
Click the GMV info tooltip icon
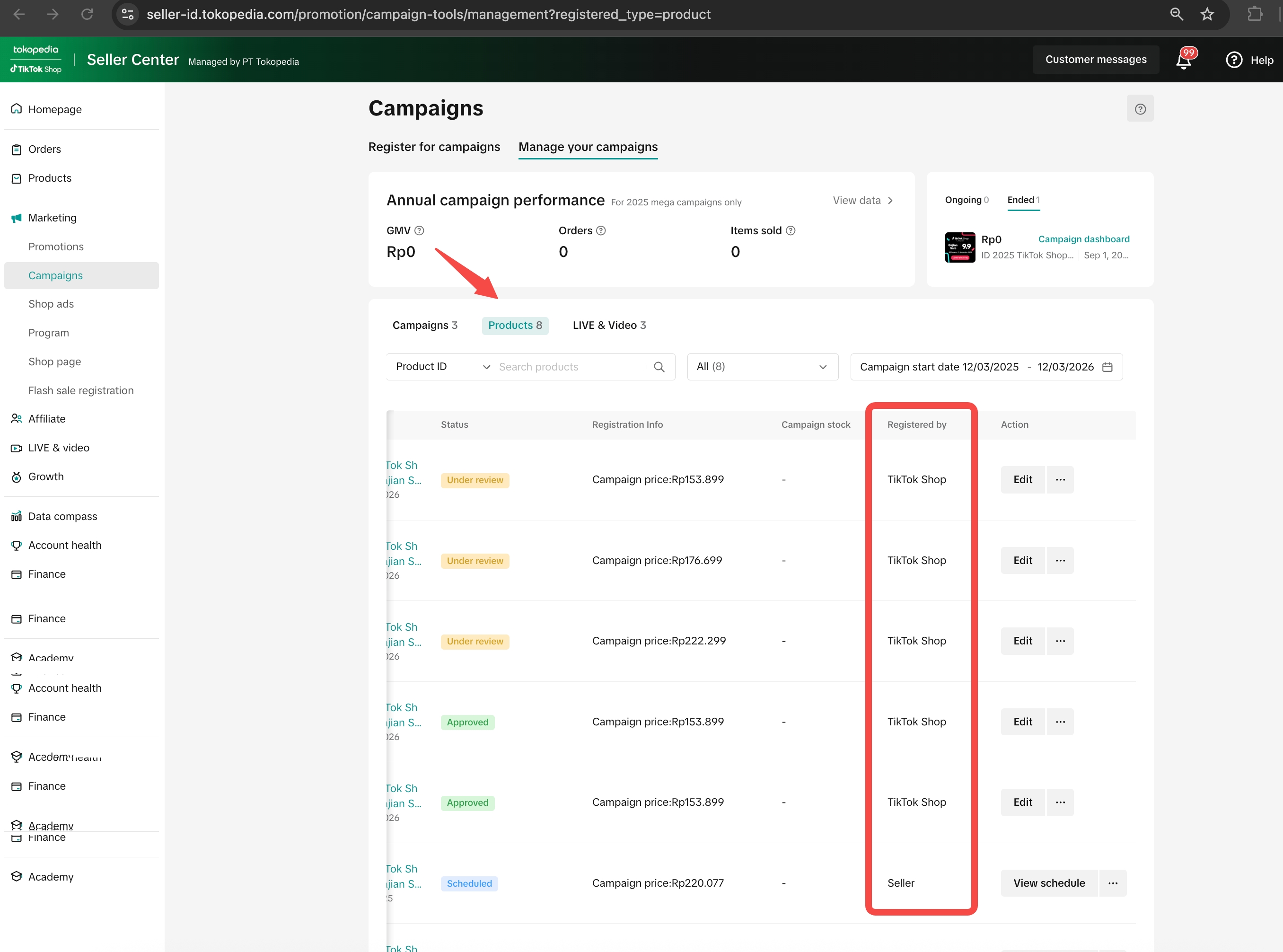click(420, 230)
